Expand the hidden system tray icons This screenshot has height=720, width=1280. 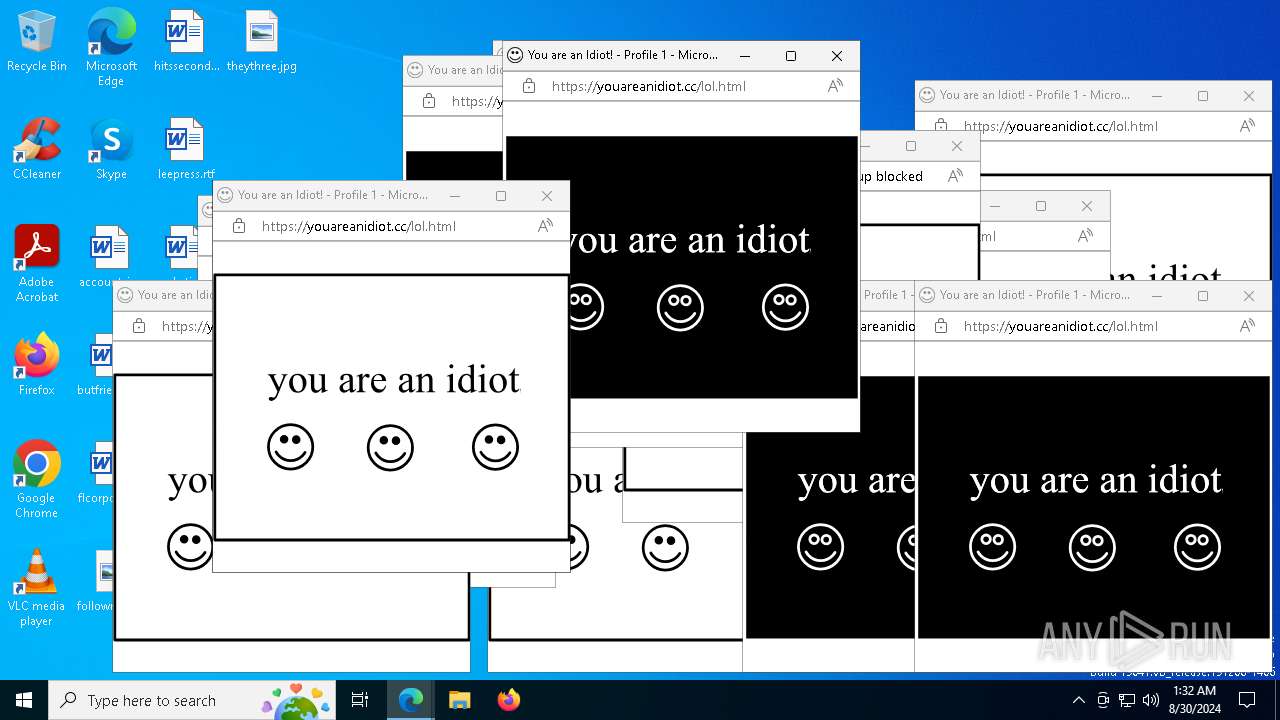tap(1078, 700)
